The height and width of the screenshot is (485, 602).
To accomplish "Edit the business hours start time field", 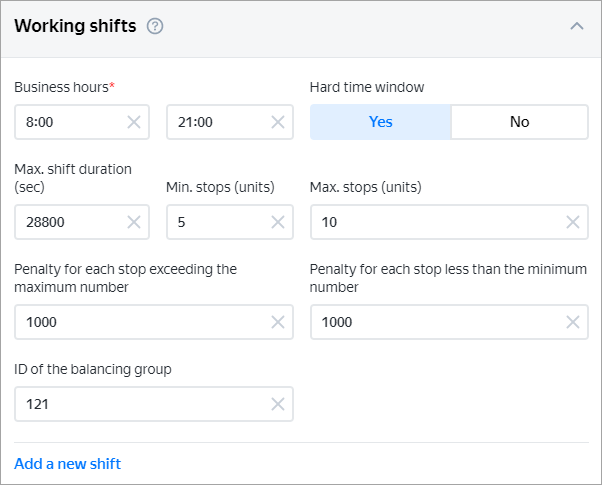I will coord(70,122).
